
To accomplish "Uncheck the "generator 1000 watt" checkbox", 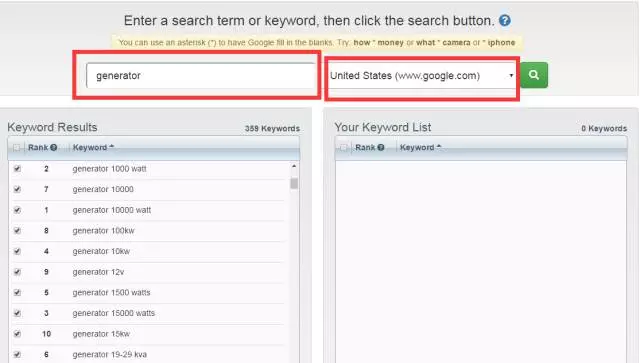I will click(17, 168).
